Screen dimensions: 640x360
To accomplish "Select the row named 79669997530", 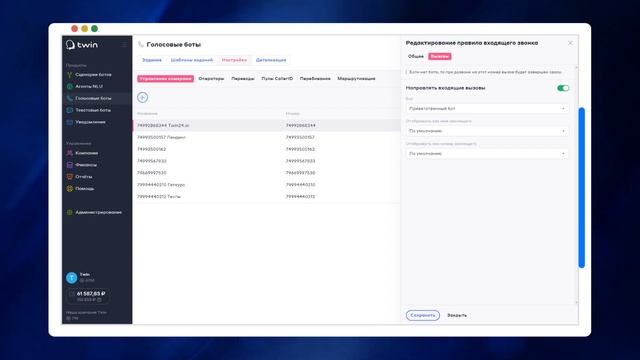I will pyautogui.click(x=267, y=173).
